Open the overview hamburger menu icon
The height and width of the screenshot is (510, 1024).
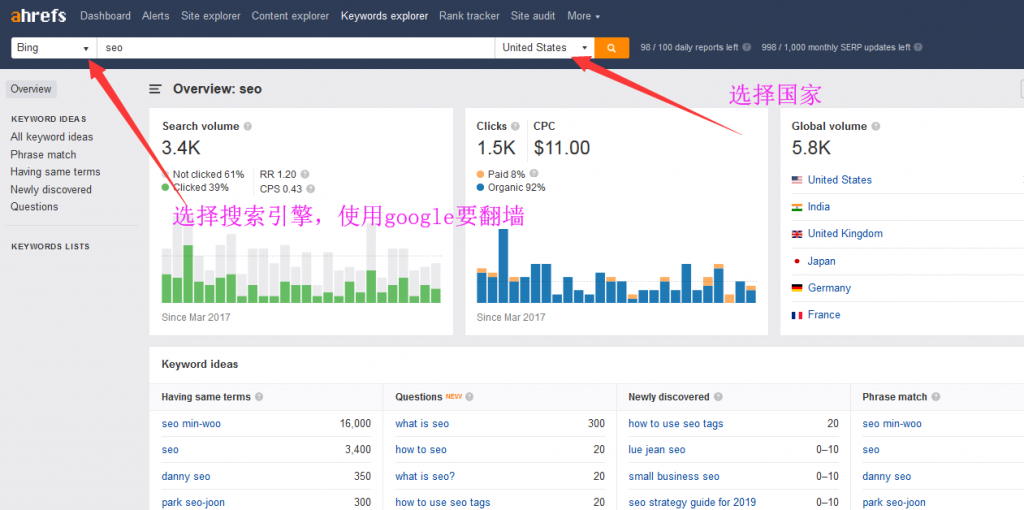tap(155, 89)
